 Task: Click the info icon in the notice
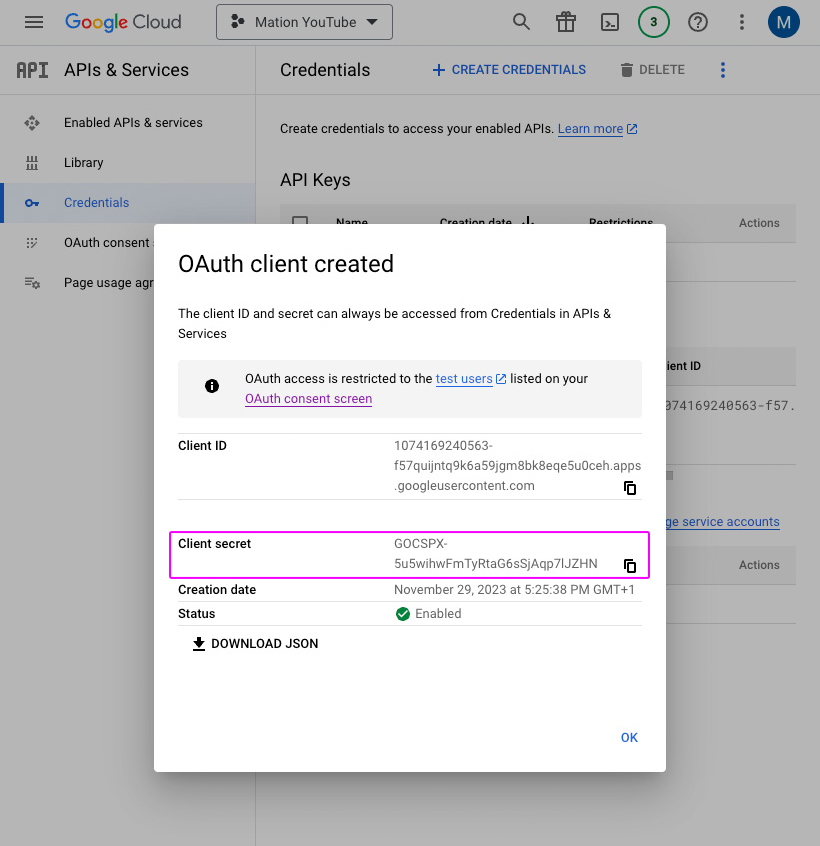point(212,386)
